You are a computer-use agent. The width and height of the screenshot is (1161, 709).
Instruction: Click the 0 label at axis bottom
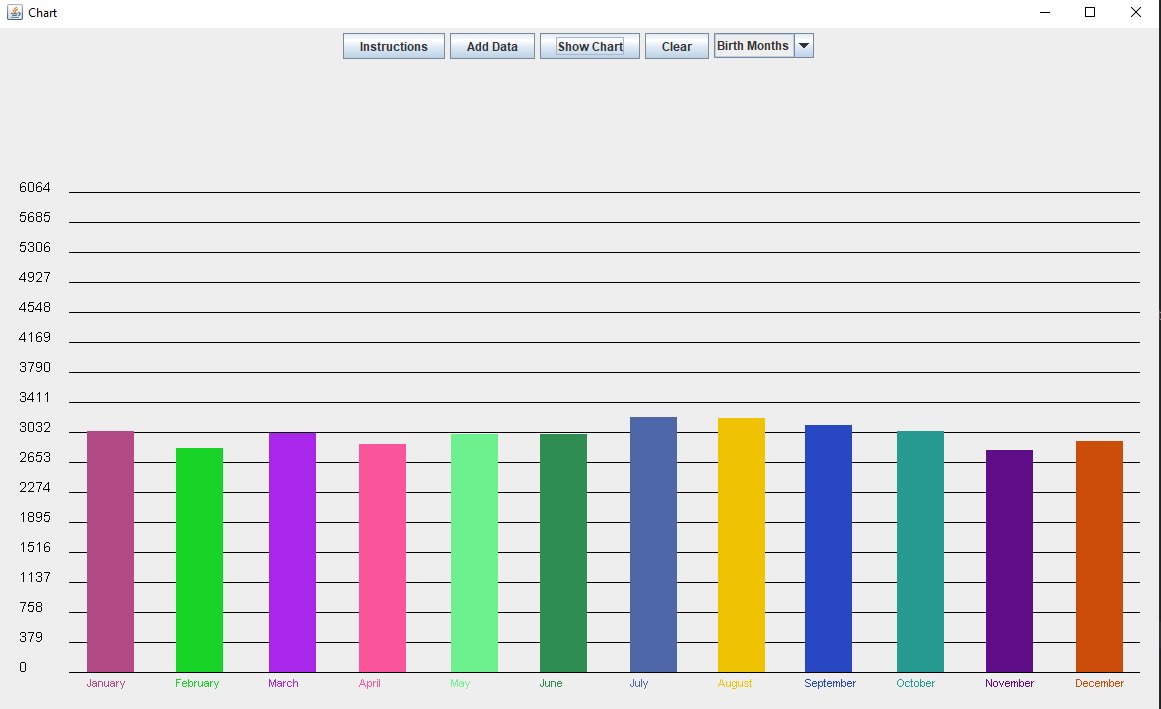click(x=22, y=667)
